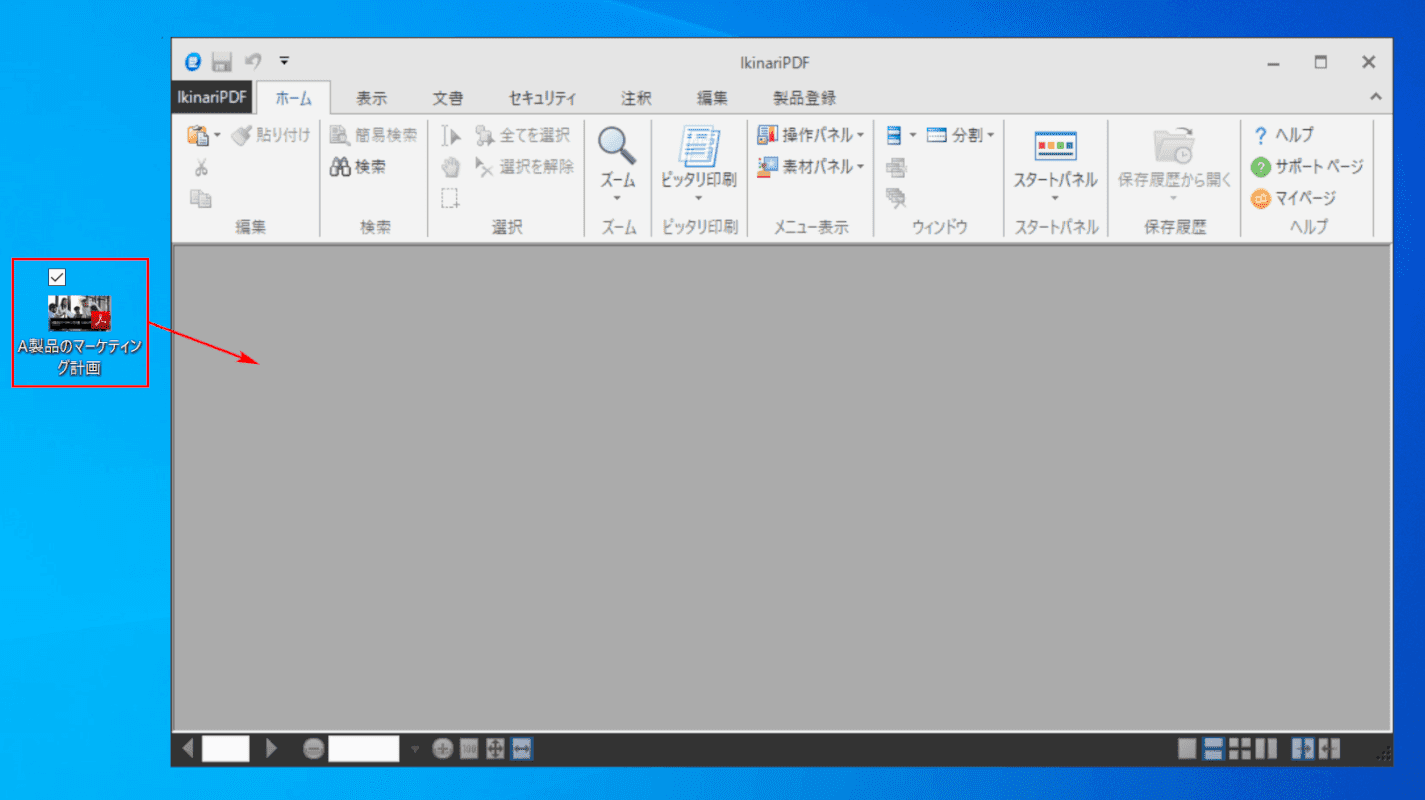Click the 簡易検索 quick search button

click(373, 135)
